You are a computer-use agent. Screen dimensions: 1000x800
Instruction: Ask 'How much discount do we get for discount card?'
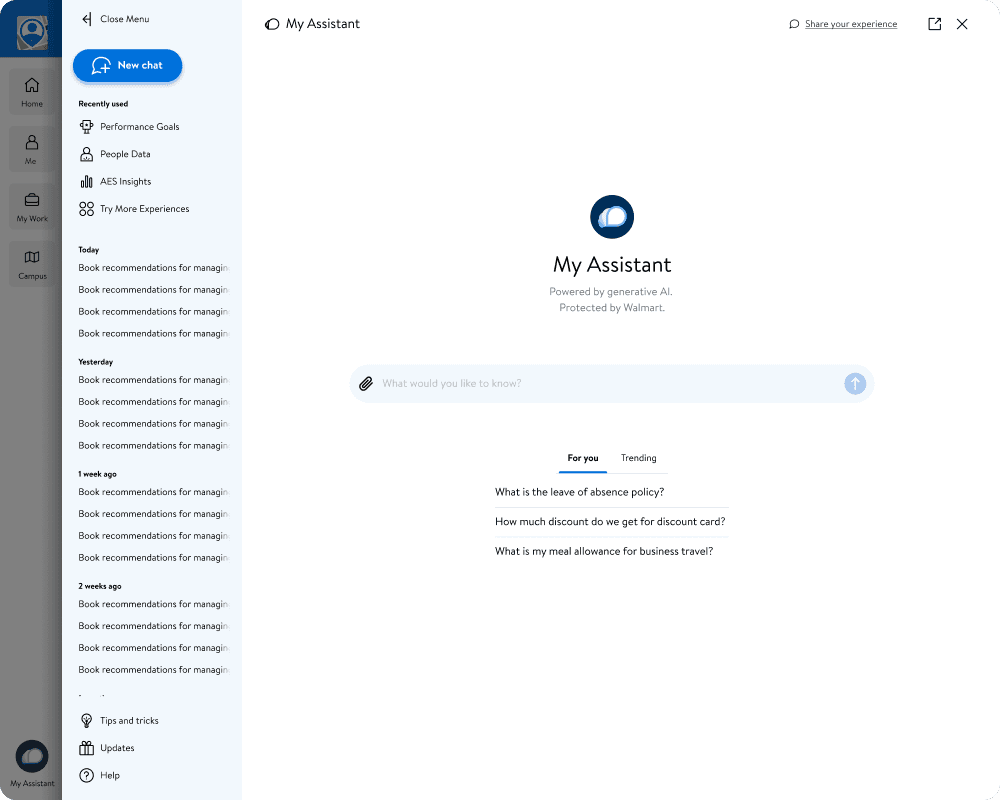coord(612,522)
